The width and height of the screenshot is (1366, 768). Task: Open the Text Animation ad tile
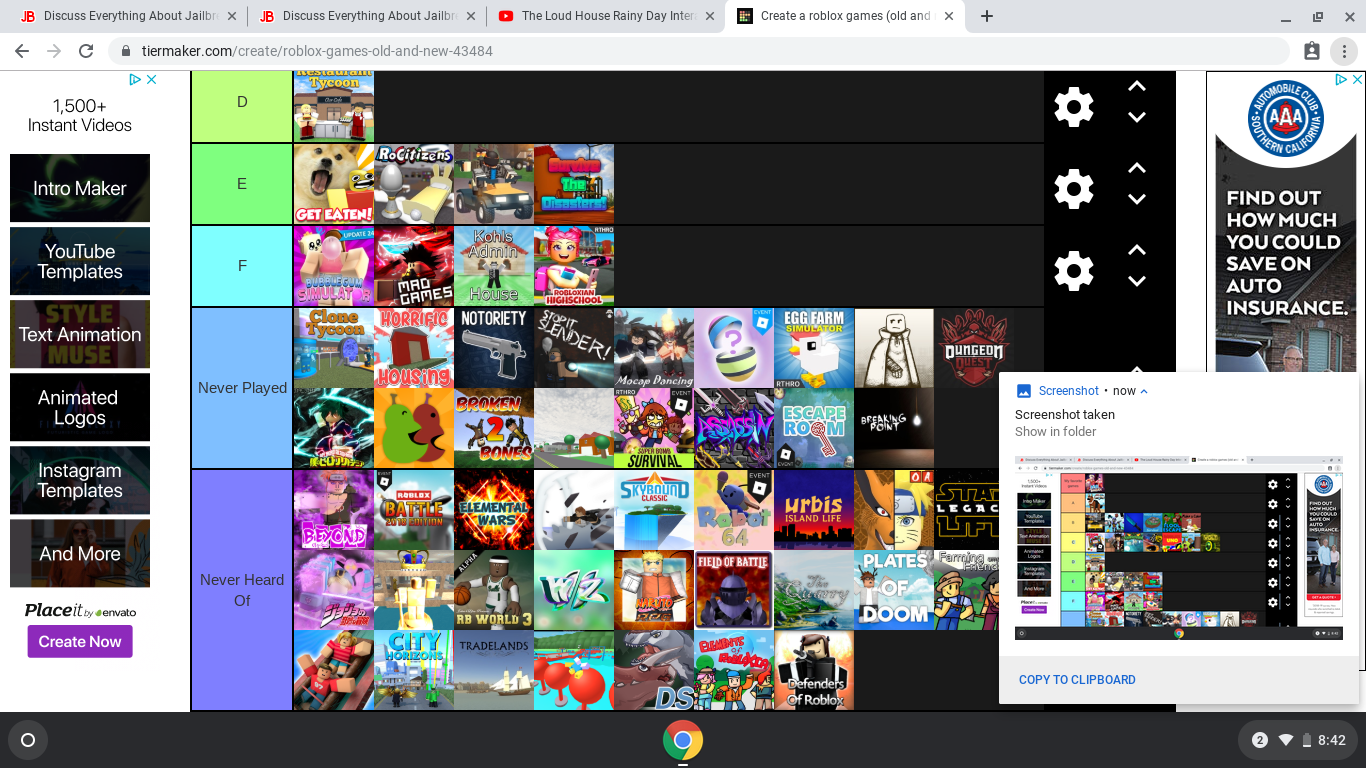coord(80,334)
